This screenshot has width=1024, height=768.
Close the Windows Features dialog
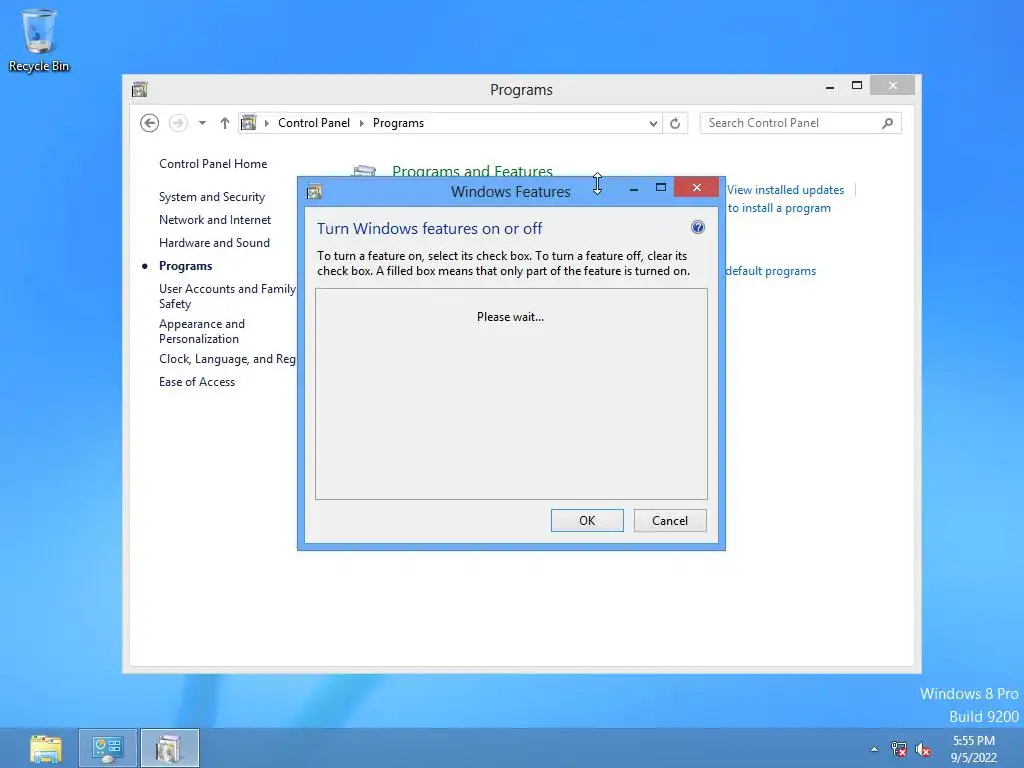point(697,187)
